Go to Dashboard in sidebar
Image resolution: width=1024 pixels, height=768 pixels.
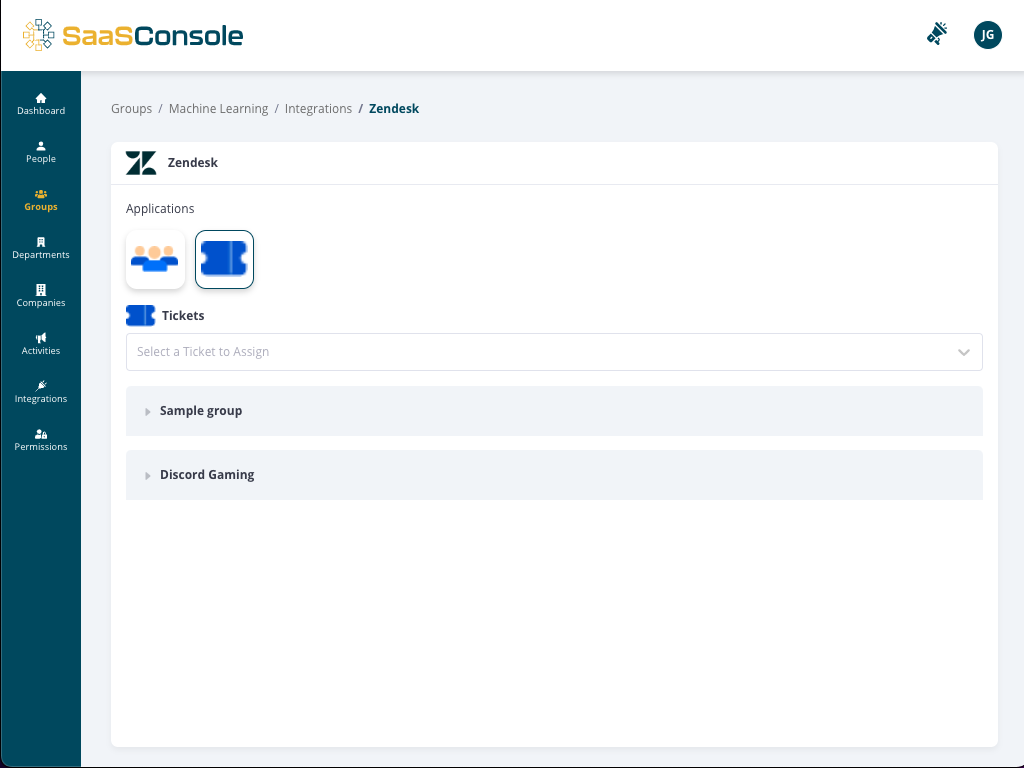[x=40, y=104]
